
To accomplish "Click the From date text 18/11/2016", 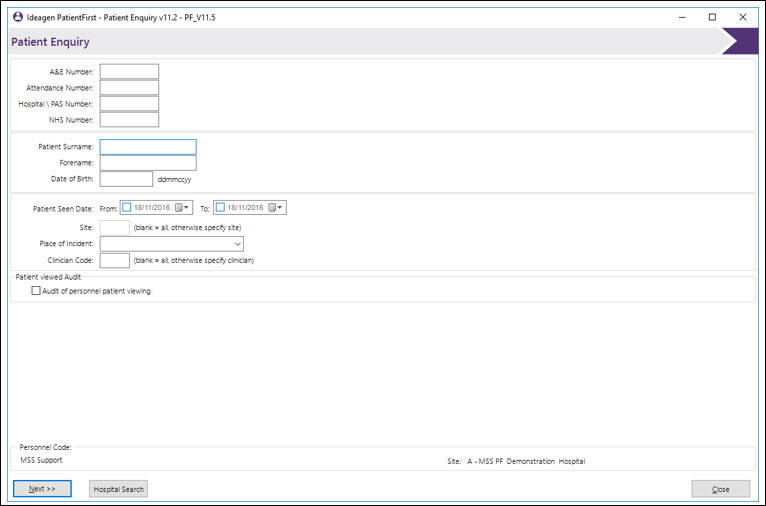I will click(x=152, y=208).
